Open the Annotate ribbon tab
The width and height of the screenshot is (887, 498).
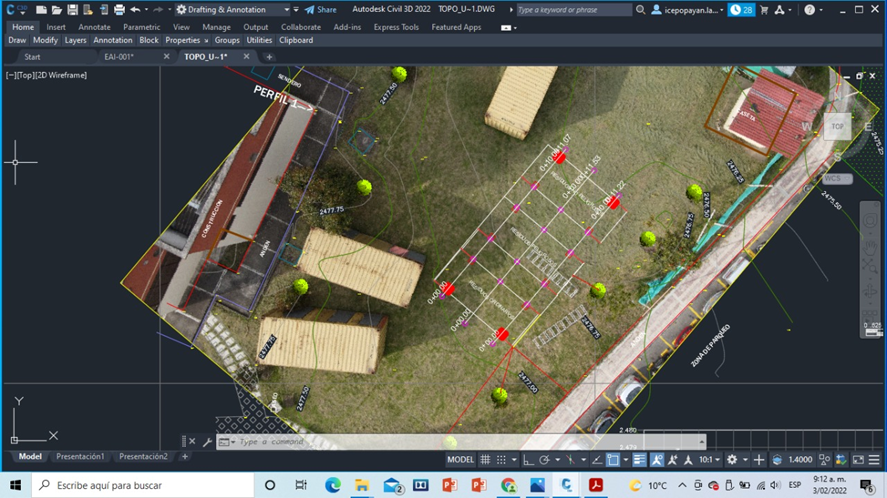94,27
